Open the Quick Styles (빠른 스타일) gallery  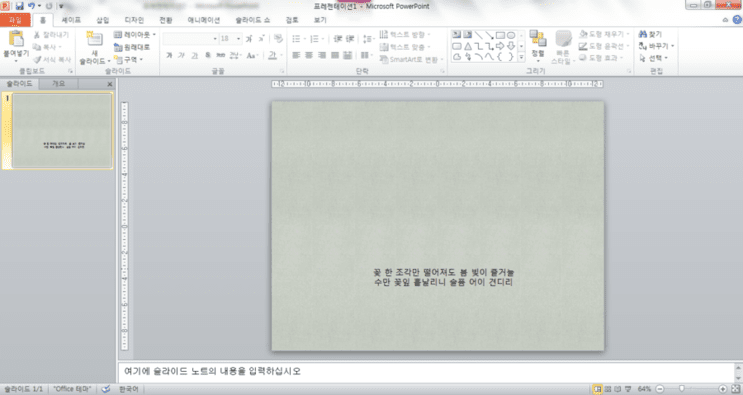(563, 47)
